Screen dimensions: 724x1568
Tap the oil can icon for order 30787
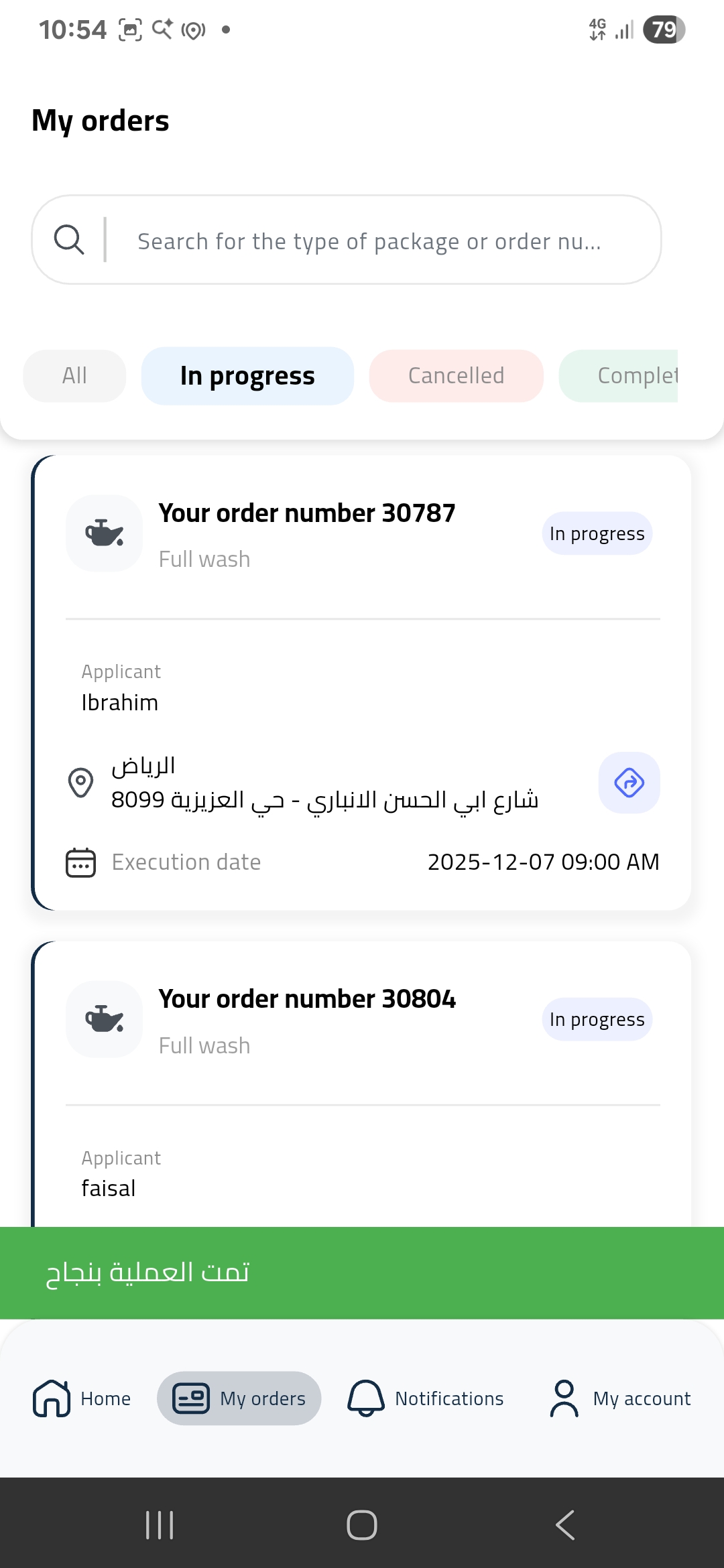click(x=104, y=533)
